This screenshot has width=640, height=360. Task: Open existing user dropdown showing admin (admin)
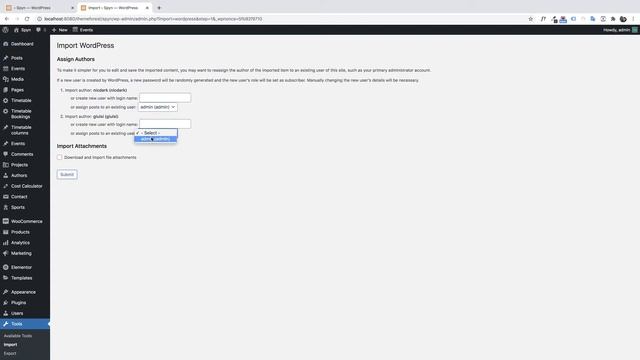158,107
